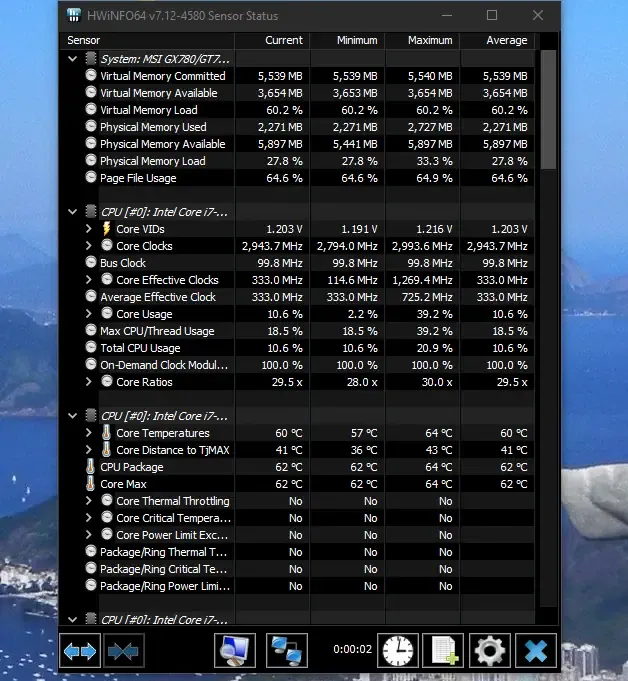
Task: Click the CPU Package thermometer icon
Action: tap(90, 467)
